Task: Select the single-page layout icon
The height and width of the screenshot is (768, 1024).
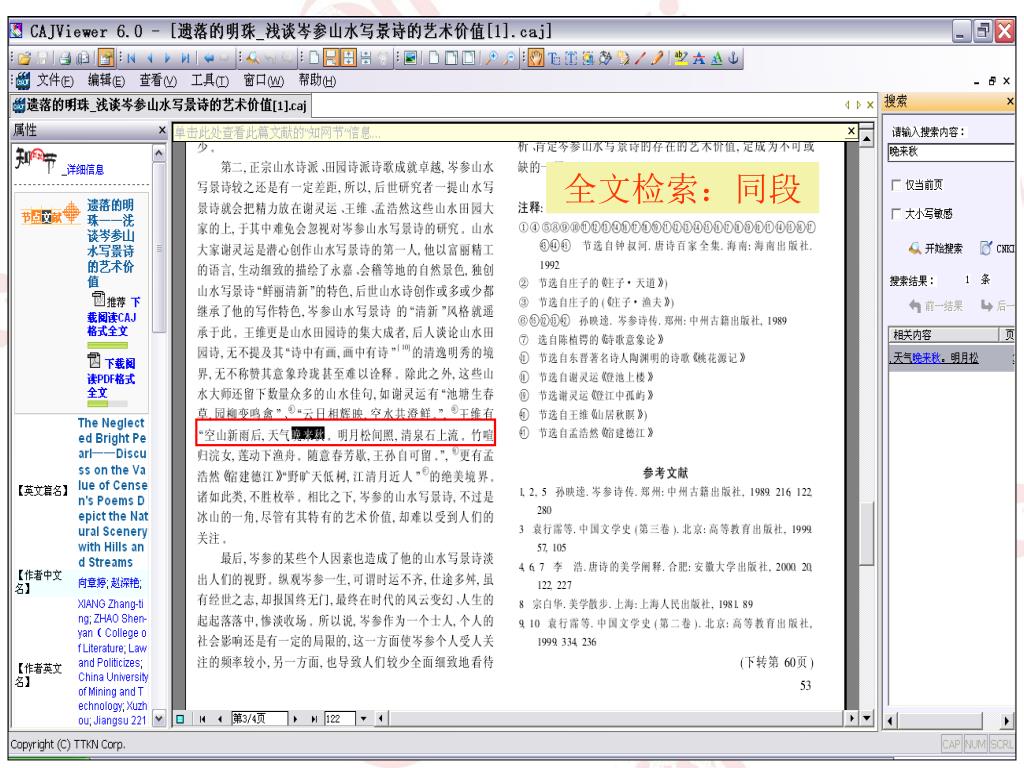Action: click(314, 58)
